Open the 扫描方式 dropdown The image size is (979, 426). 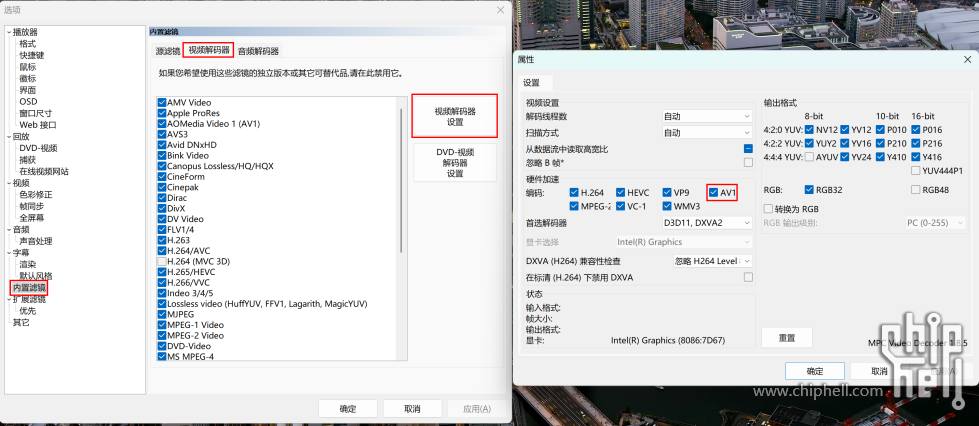coord(707,132)
